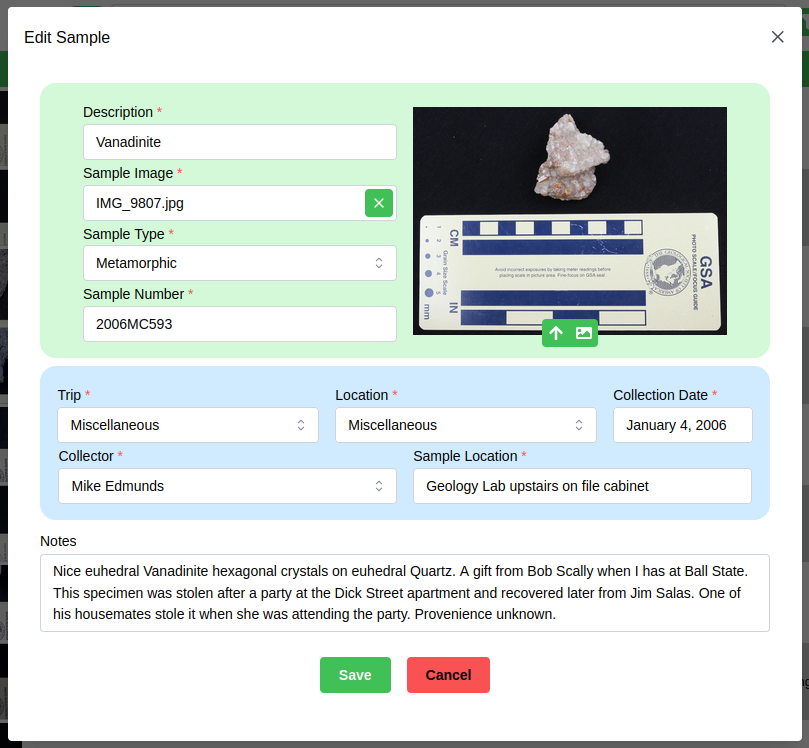Click the Collection Date field
The width and height of the screenshot is (809, 748).
pyautogui.click(x=682, y=425)
